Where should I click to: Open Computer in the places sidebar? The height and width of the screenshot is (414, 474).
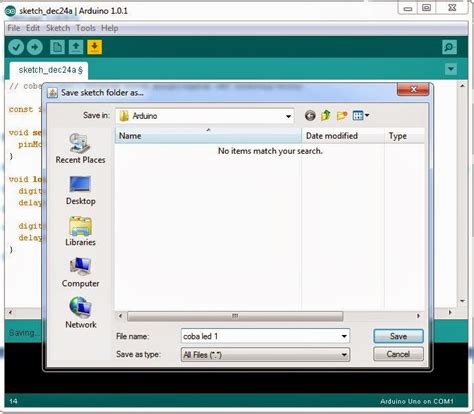click(x=80, y=273)
